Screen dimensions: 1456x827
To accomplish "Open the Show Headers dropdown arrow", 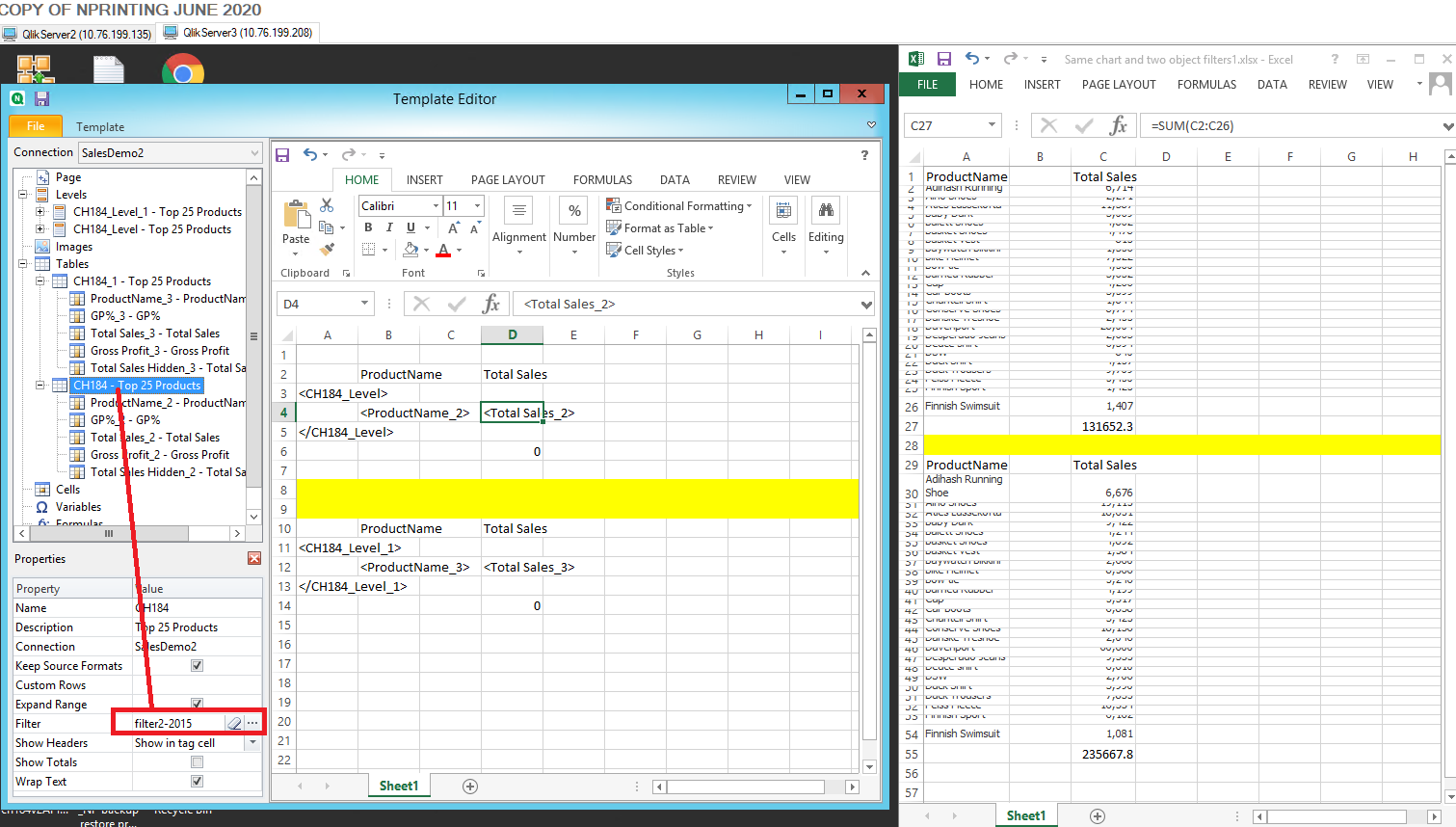I will pyautogui.click(x=252, y=743).
